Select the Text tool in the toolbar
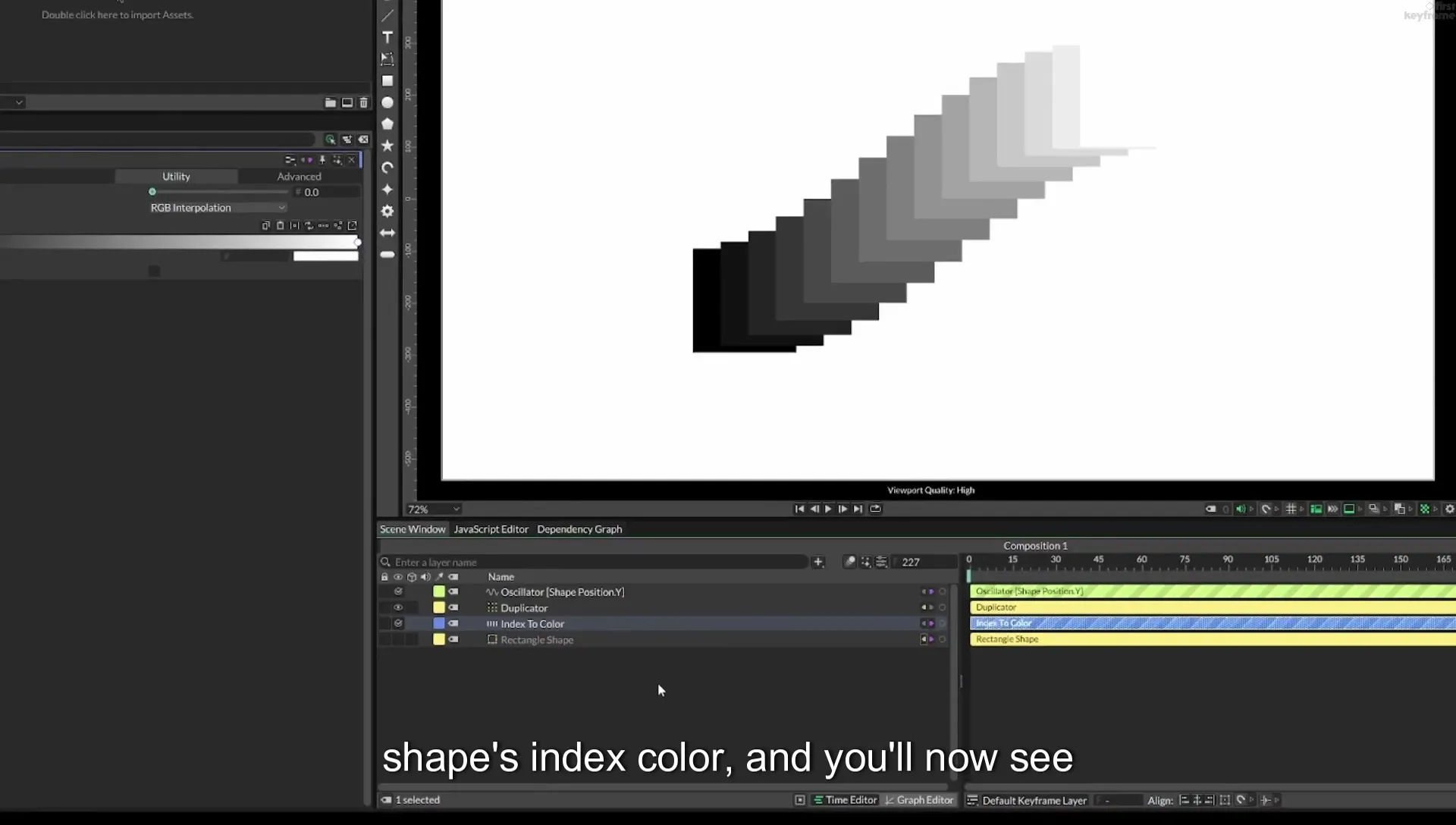This screenshot has width=1456, height=825. (x=388, y=37)
